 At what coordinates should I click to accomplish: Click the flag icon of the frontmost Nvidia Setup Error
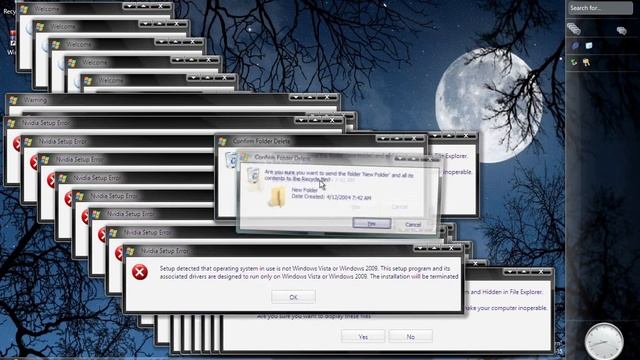(x=130, y=251)
